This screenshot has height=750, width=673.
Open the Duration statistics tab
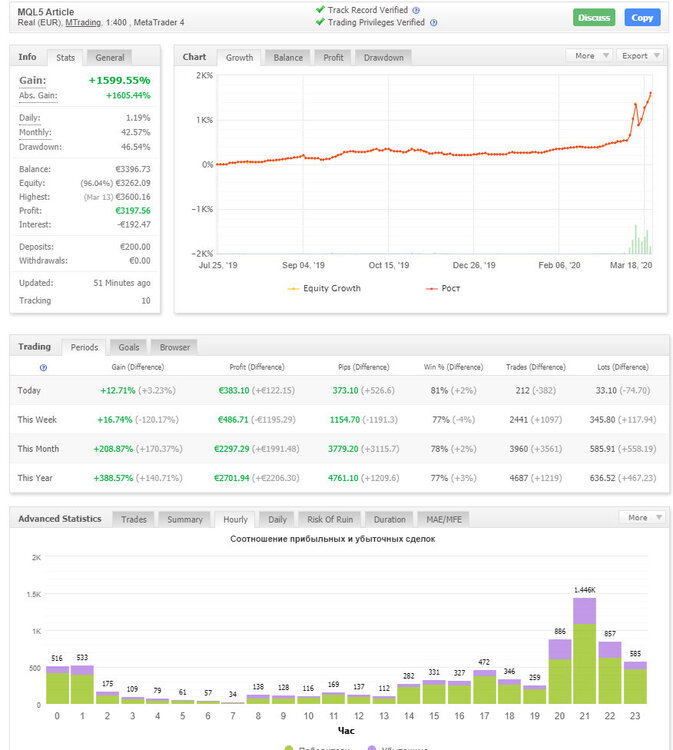(389, 519)
